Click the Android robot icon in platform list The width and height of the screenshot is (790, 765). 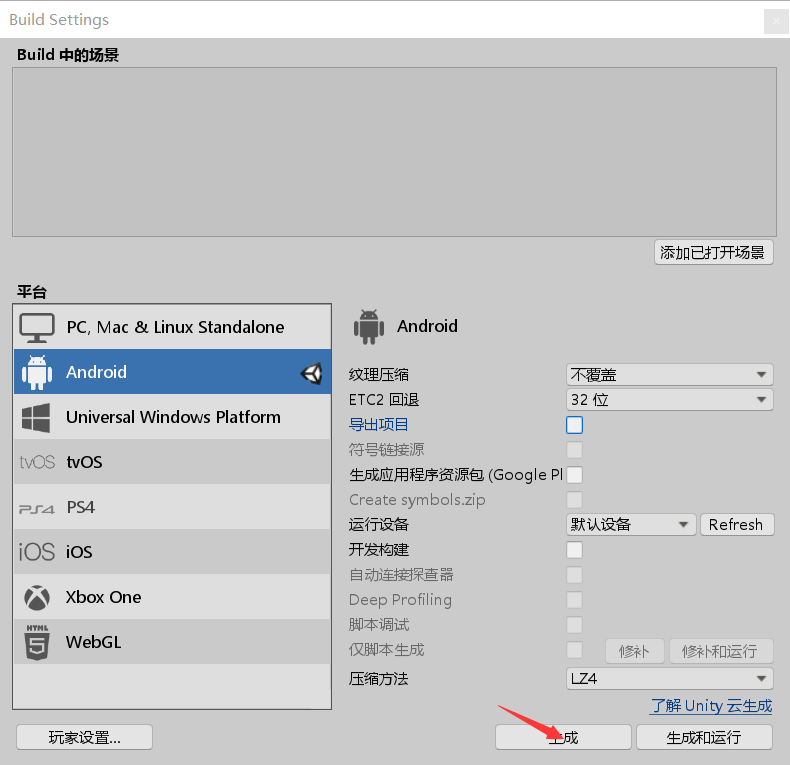(37, 372)
